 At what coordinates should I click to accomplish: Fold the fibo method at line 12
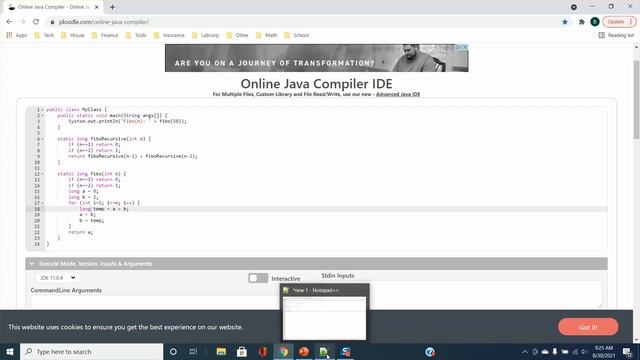[42, 174]
